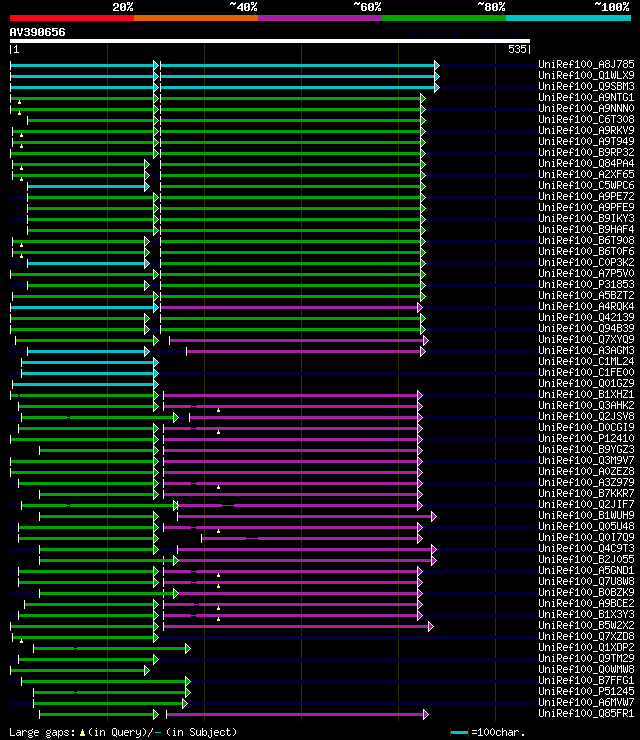Click the UniRef100_C1ML24 label
The image size is (640, 740).
[x=586, y=361]
